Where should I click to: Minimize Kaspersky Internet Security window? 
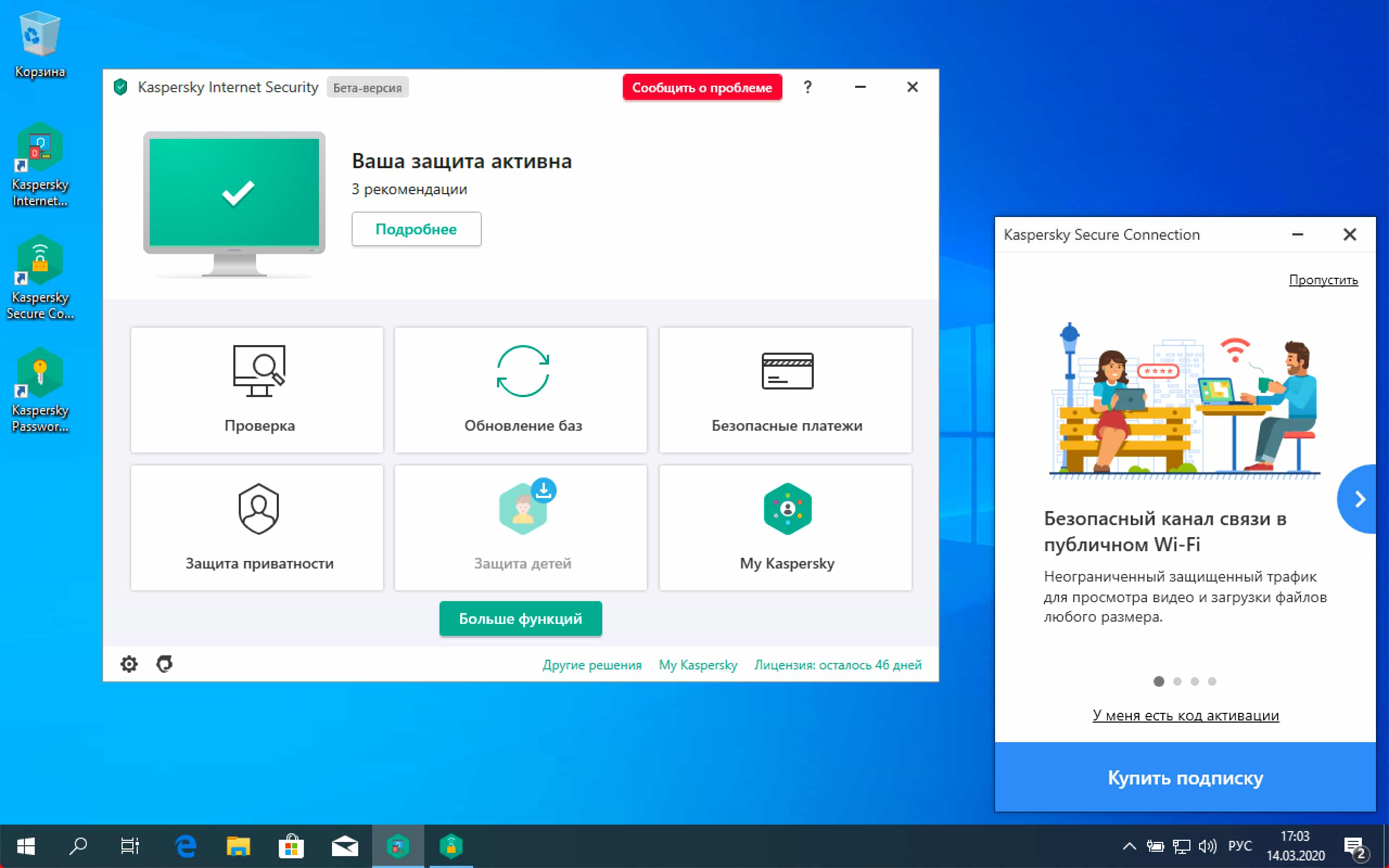(860, 87)
